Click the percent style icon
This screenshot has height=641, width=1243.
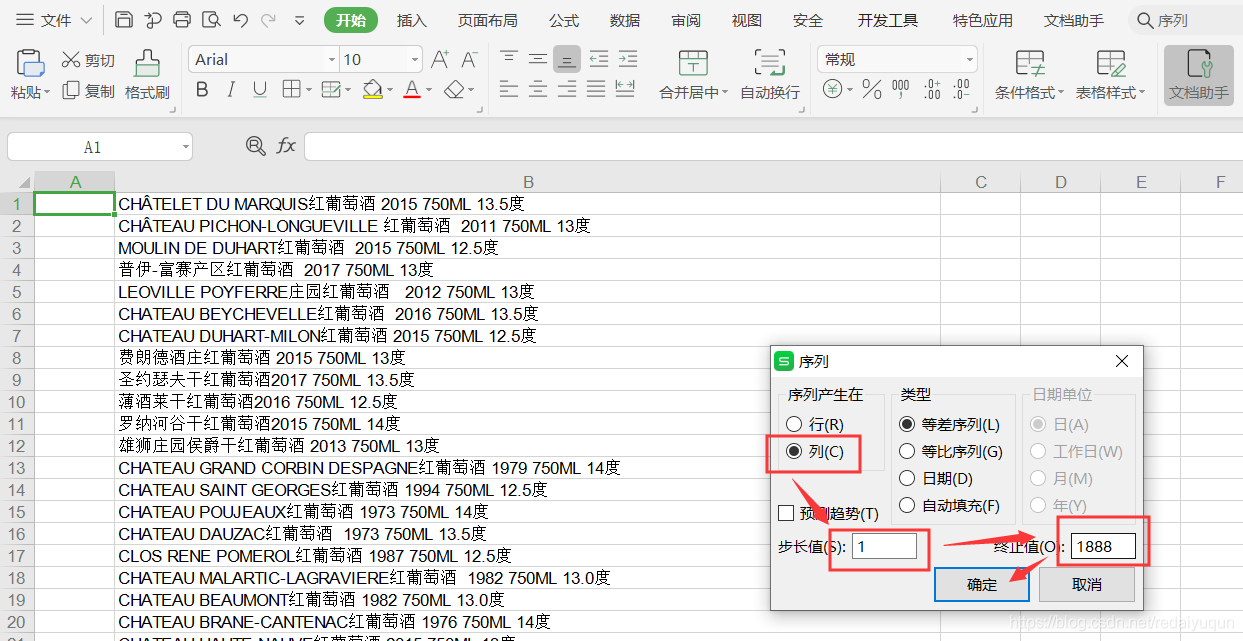(x=872, y=90)
